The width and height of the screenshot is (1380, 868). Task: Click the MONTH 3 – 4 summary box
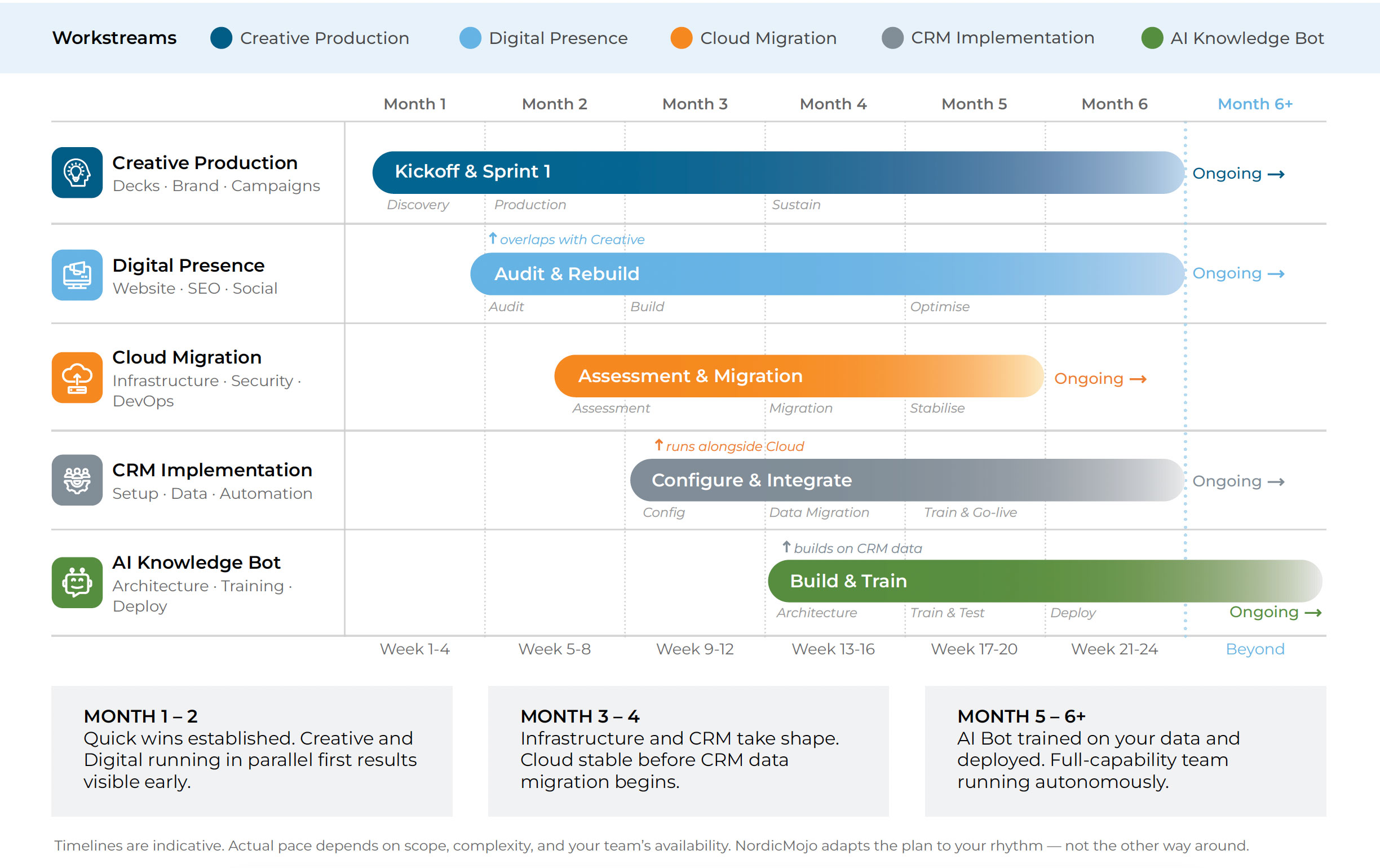point(688,751)
